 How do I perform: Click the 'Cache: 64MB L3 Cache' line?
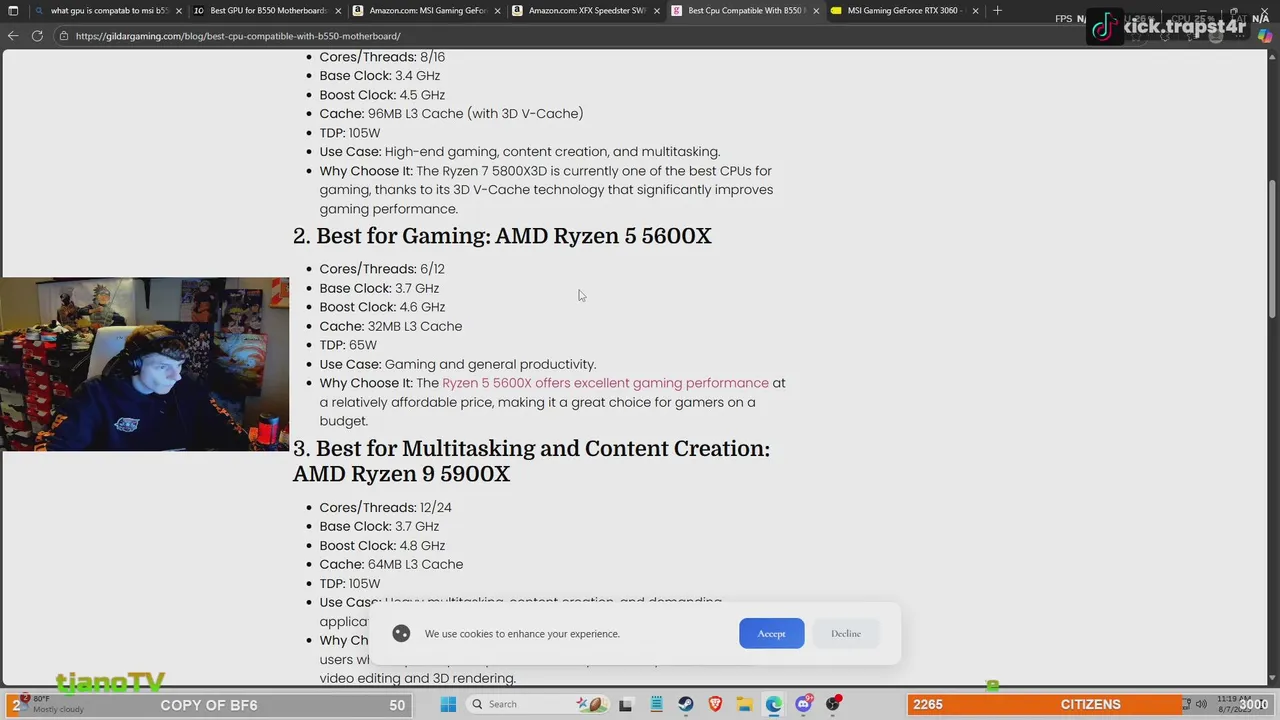tap(391, 565)
